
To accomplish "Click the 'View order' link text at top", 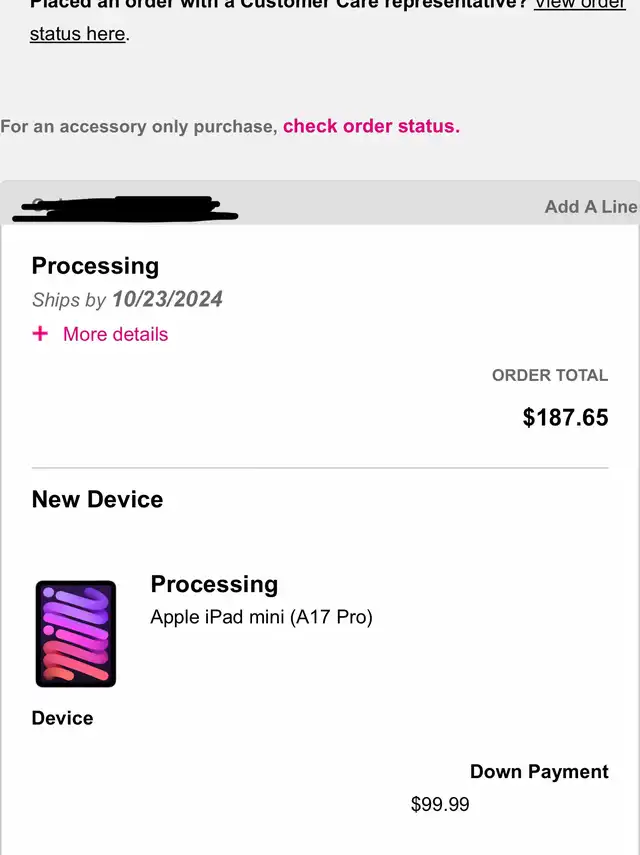I will click(x=580, y=4).
